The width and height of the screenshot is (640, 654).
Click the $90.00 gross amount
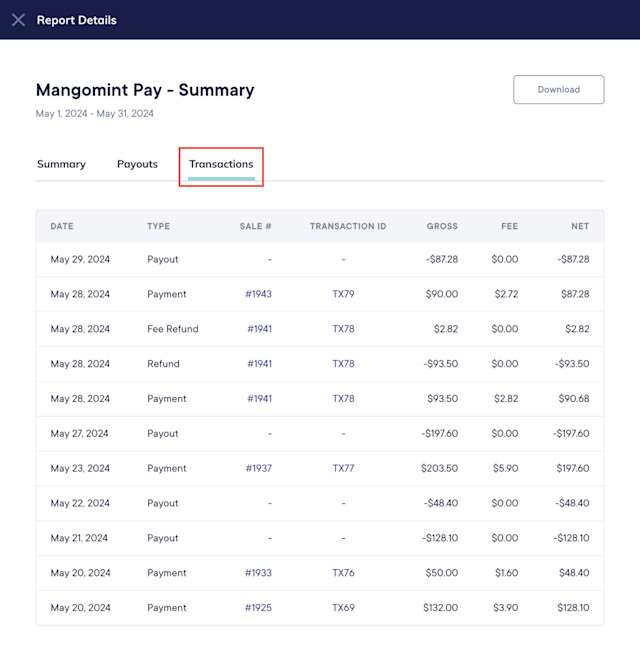click(x=442, y=294)
